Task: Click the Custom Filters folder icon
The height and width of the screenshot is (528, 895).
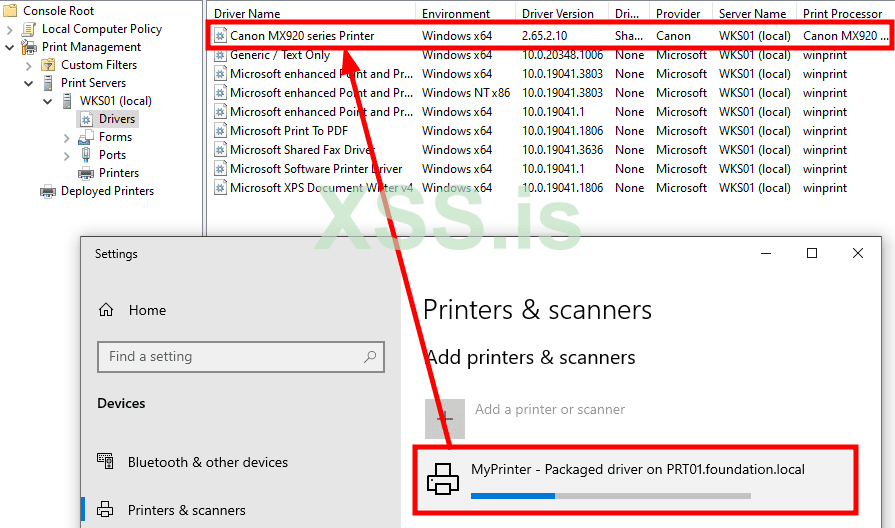Action: coord(49,65)
